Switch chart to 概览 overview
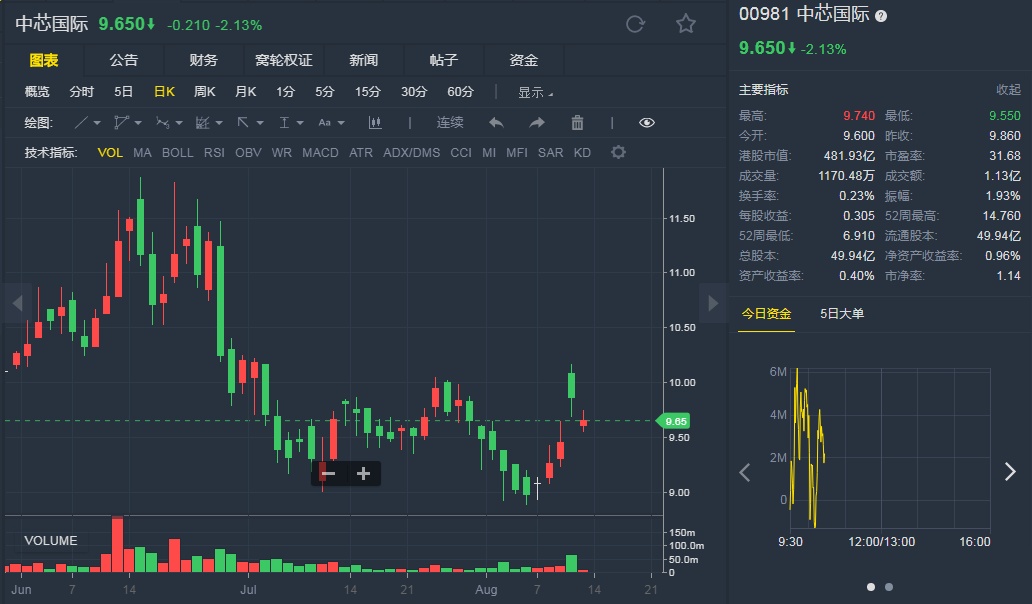The image size is (1032, 604). 37,91
